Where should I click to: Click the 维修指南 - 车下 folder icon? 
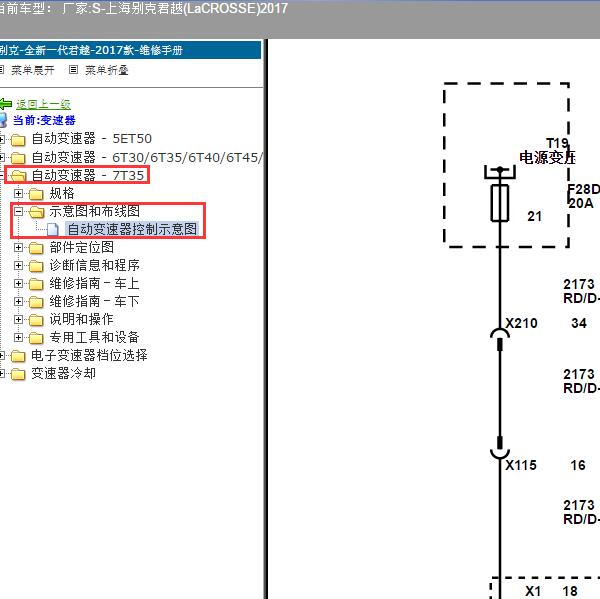click(x=36, y=302)
